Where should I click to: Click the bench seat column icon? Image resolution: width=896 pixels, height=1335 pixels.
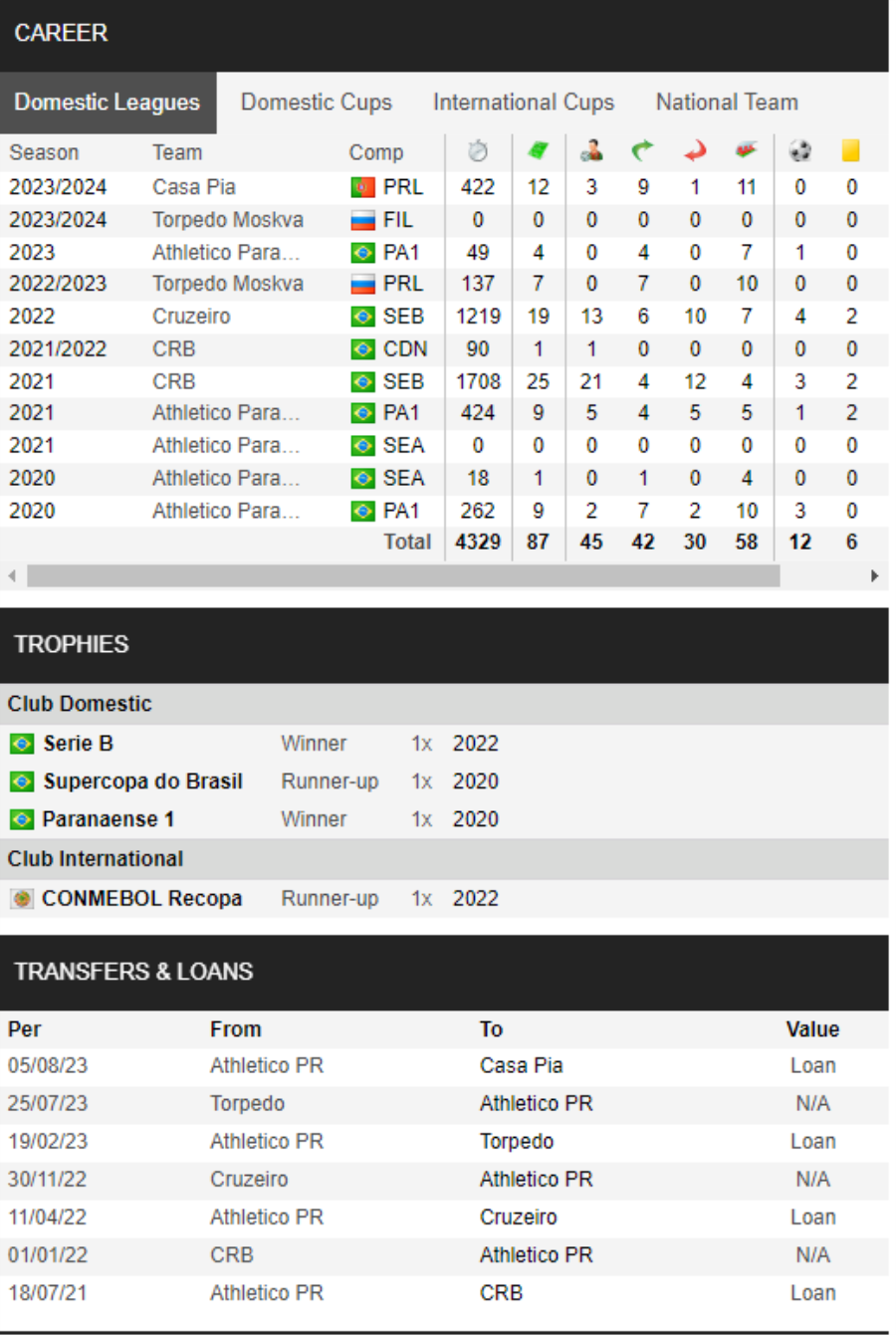[747, 151]
